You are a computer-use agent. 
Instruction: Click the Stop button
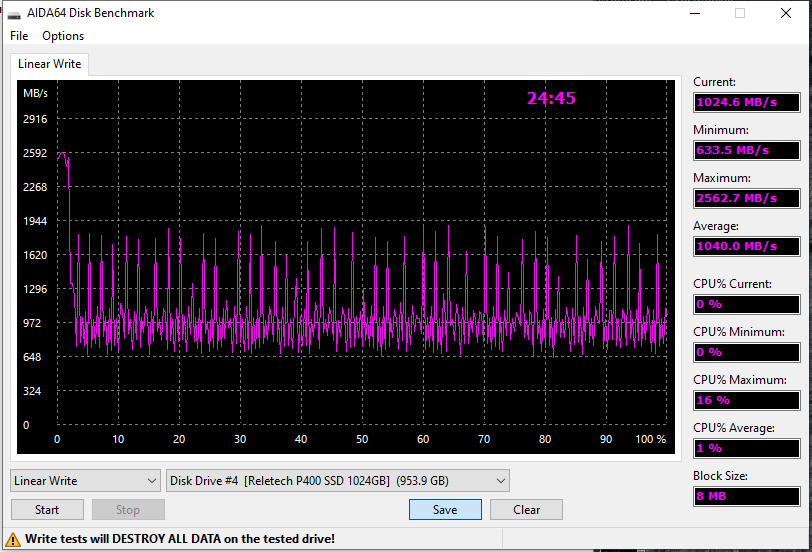coord(128,510)
